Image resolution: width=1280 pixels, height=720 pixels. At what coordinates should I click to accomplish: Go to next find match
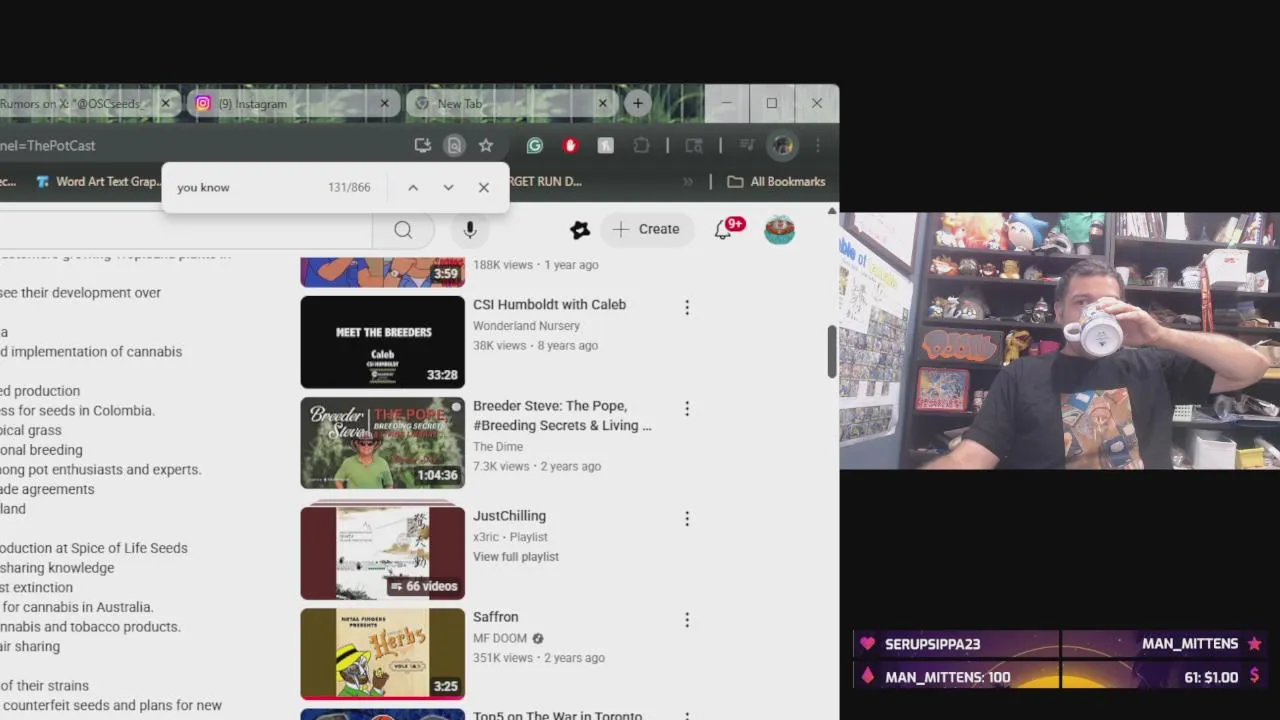tap(448, 187)
